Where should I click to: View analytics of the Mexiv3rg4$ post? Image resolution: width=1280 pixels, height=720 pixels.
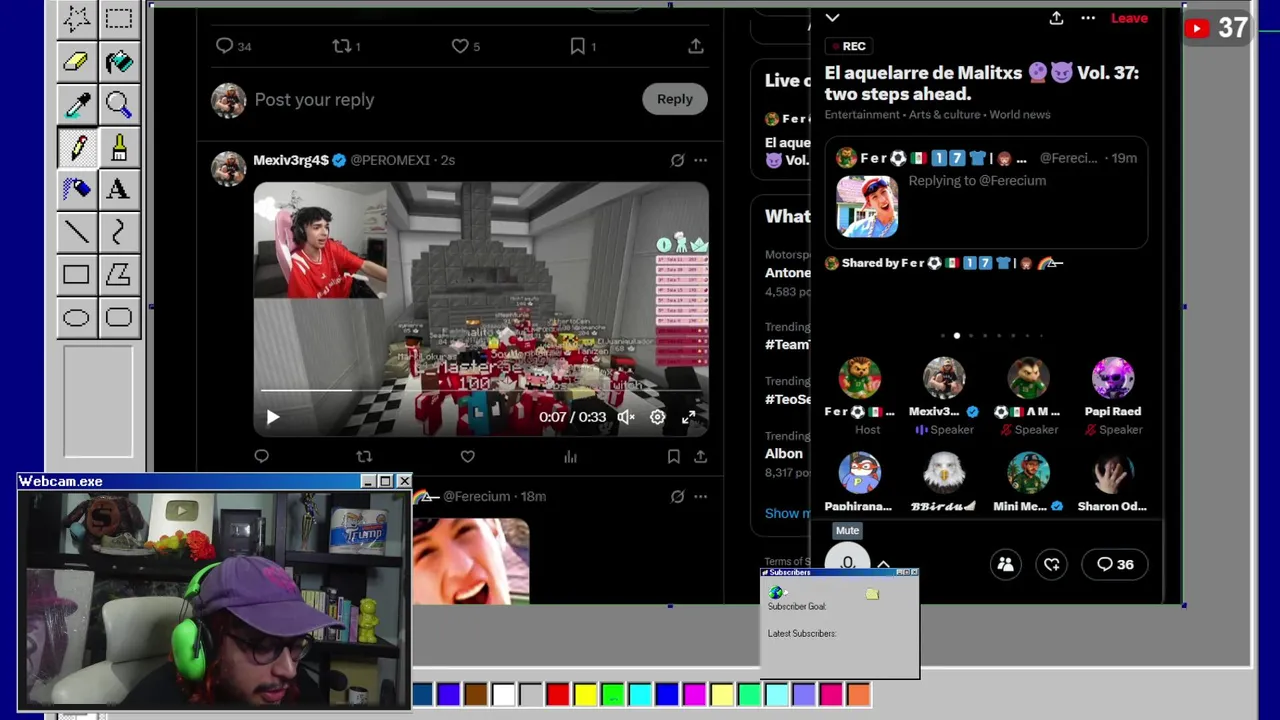point(570,456)
